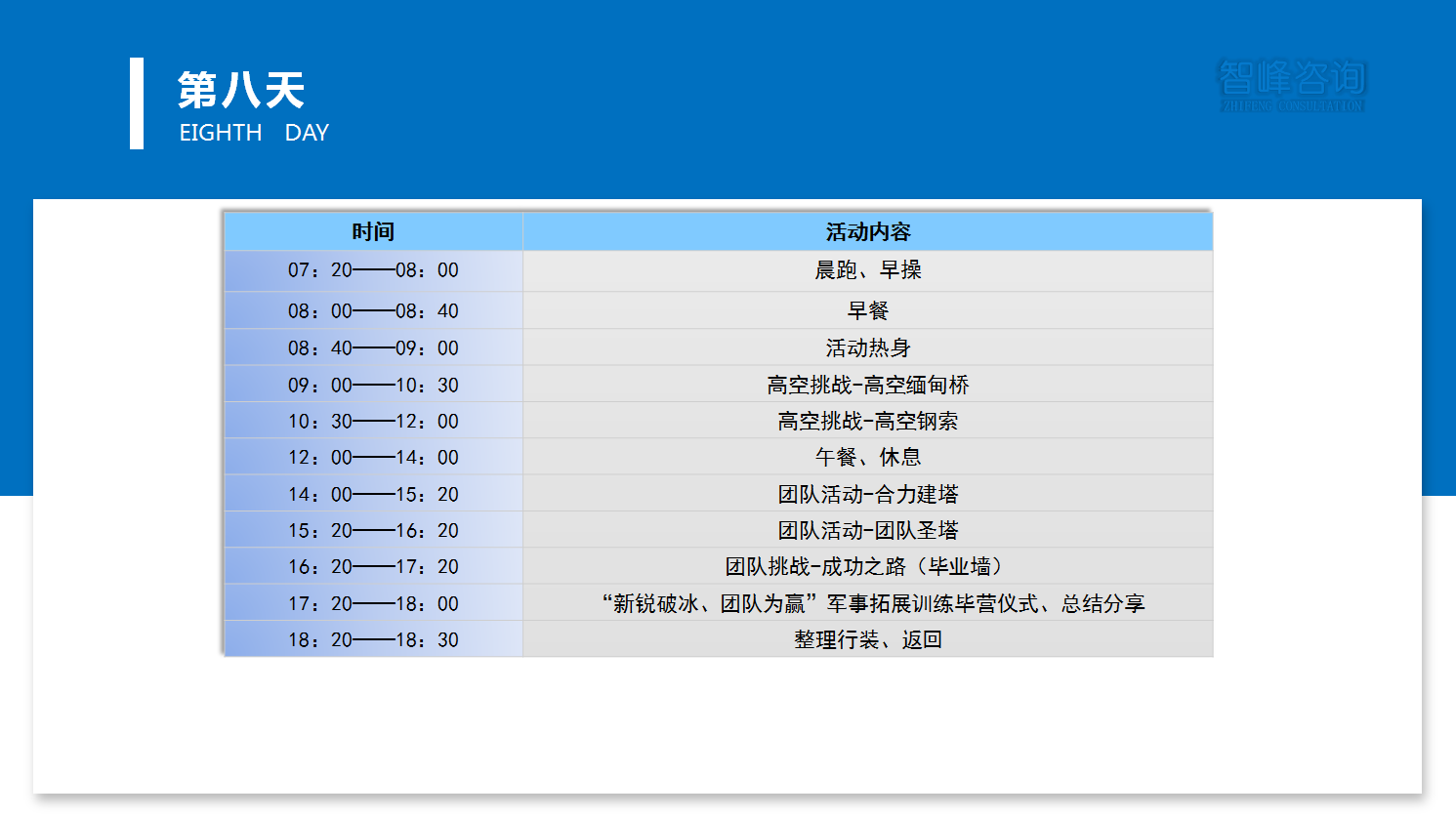Click the 团队活动-合力建塔 cell
The width and height of the screenshot is (1456, 817).
pos(867,495)
